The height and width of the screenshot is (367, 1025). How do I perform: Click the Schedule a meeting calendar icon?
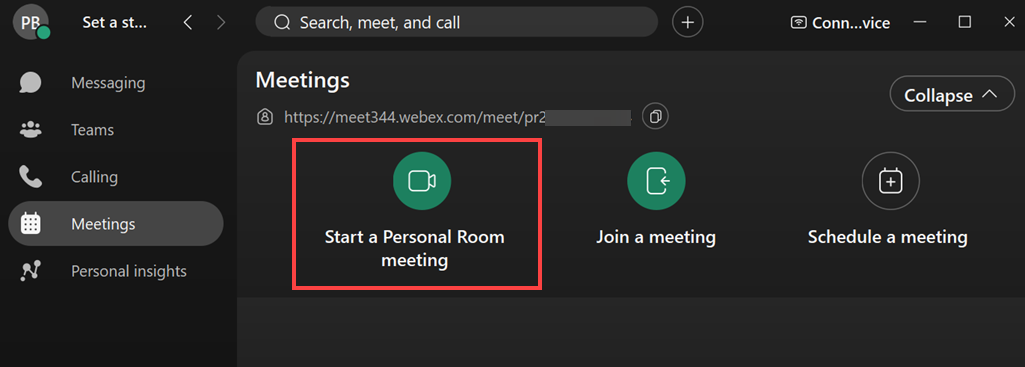pyautogui.click(x=890, y=181)
